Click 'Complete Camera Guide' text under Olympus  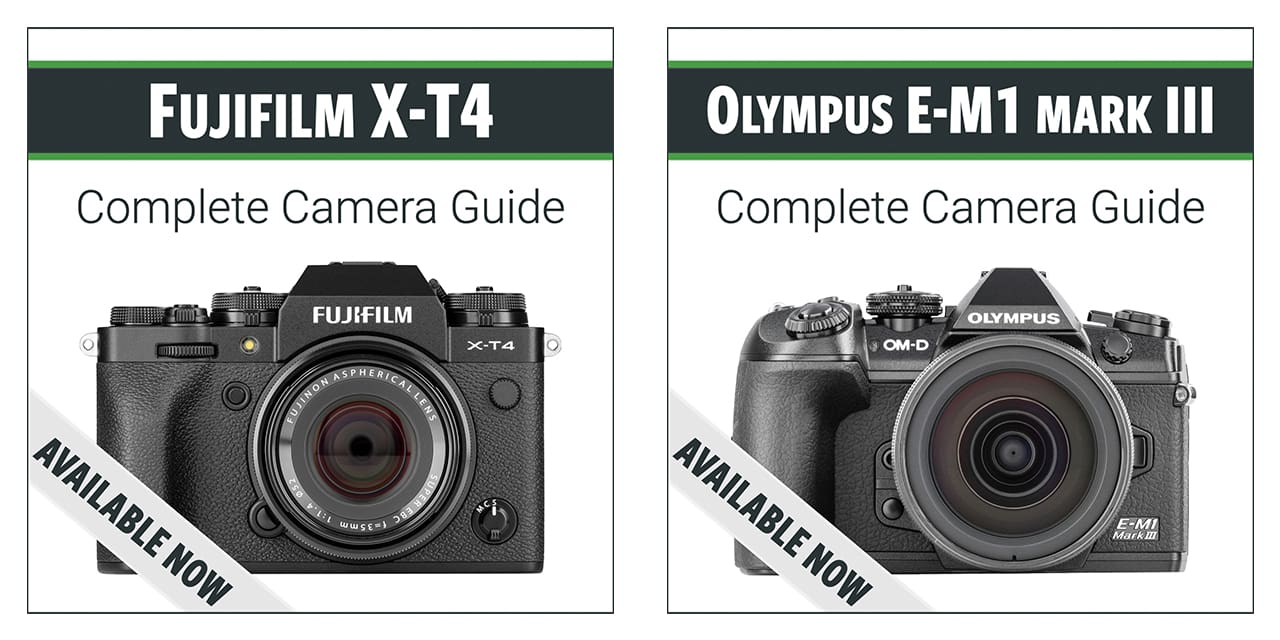point(960,208)
